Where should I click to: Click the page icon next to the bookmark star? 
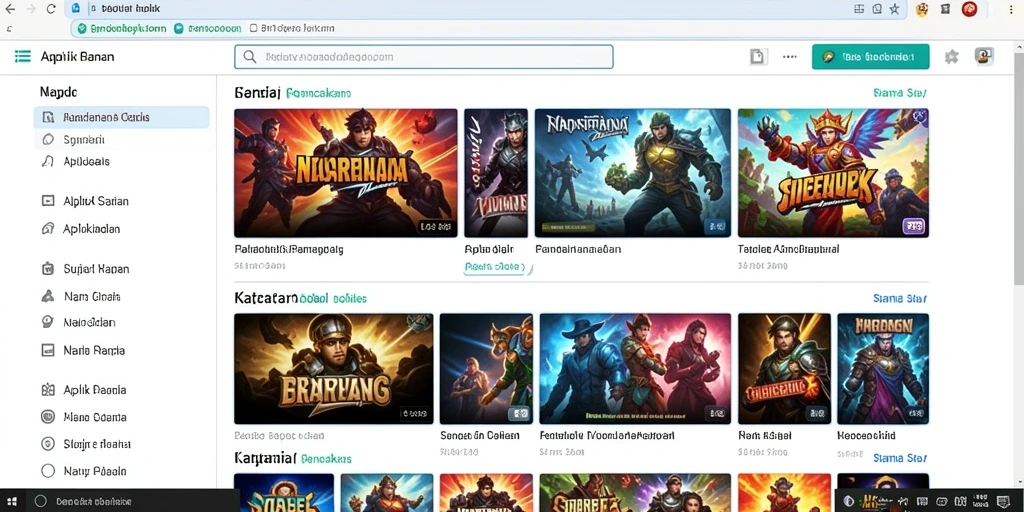[x=877, y=9]
